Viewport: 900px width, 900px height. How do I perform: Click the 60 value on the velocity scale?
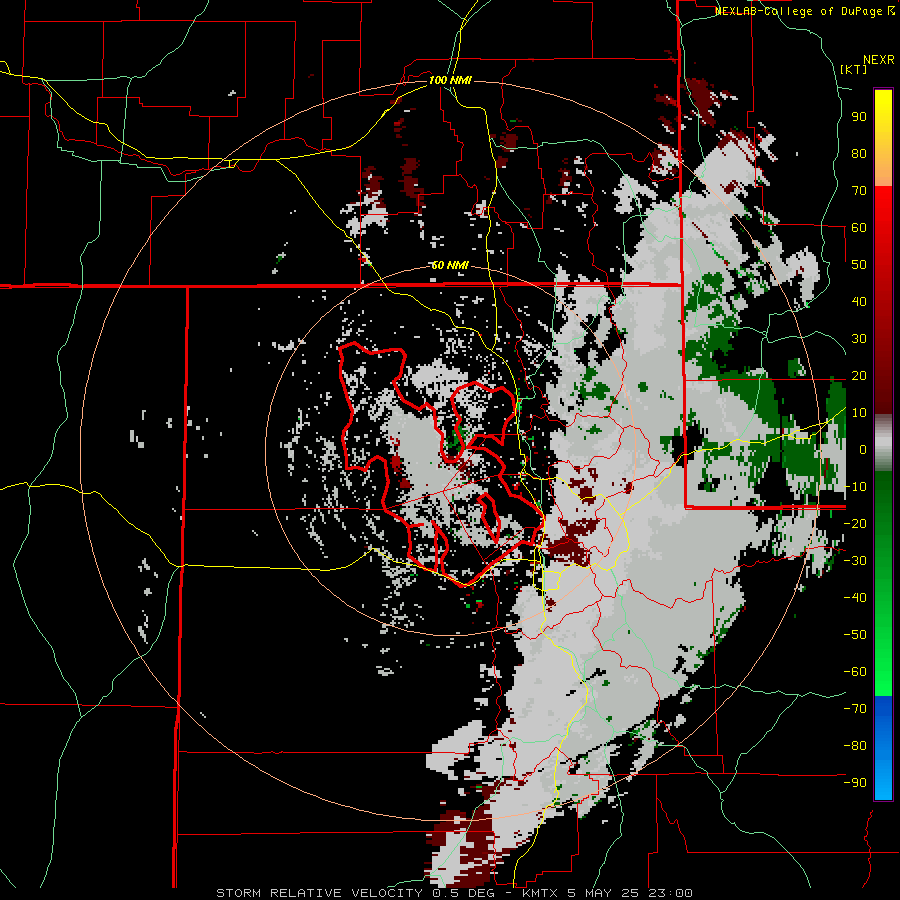[x=859, y=227]
